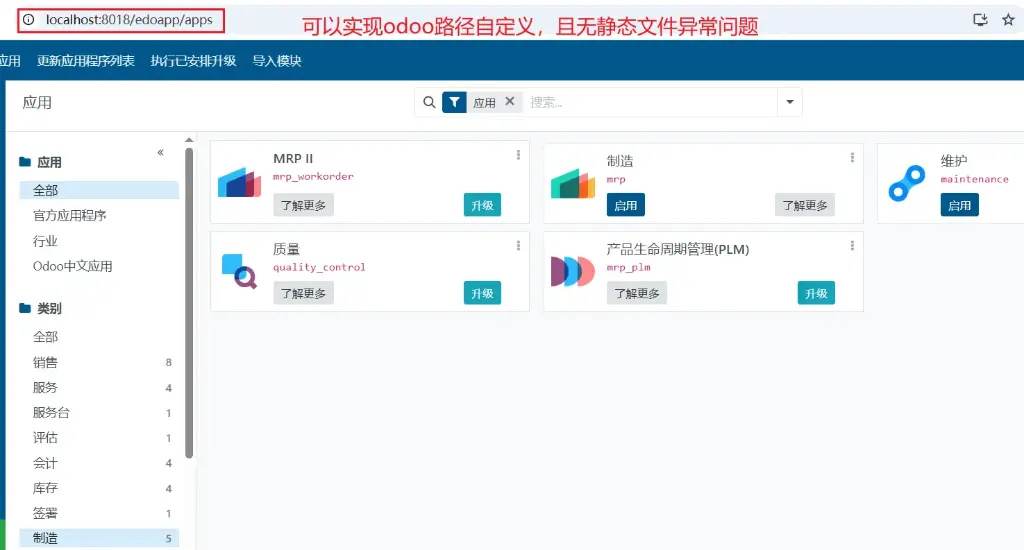Viewport: 1024px width, 550px height.
Task: Click 启用 on the 维护 card
Action: click(959, 205)
